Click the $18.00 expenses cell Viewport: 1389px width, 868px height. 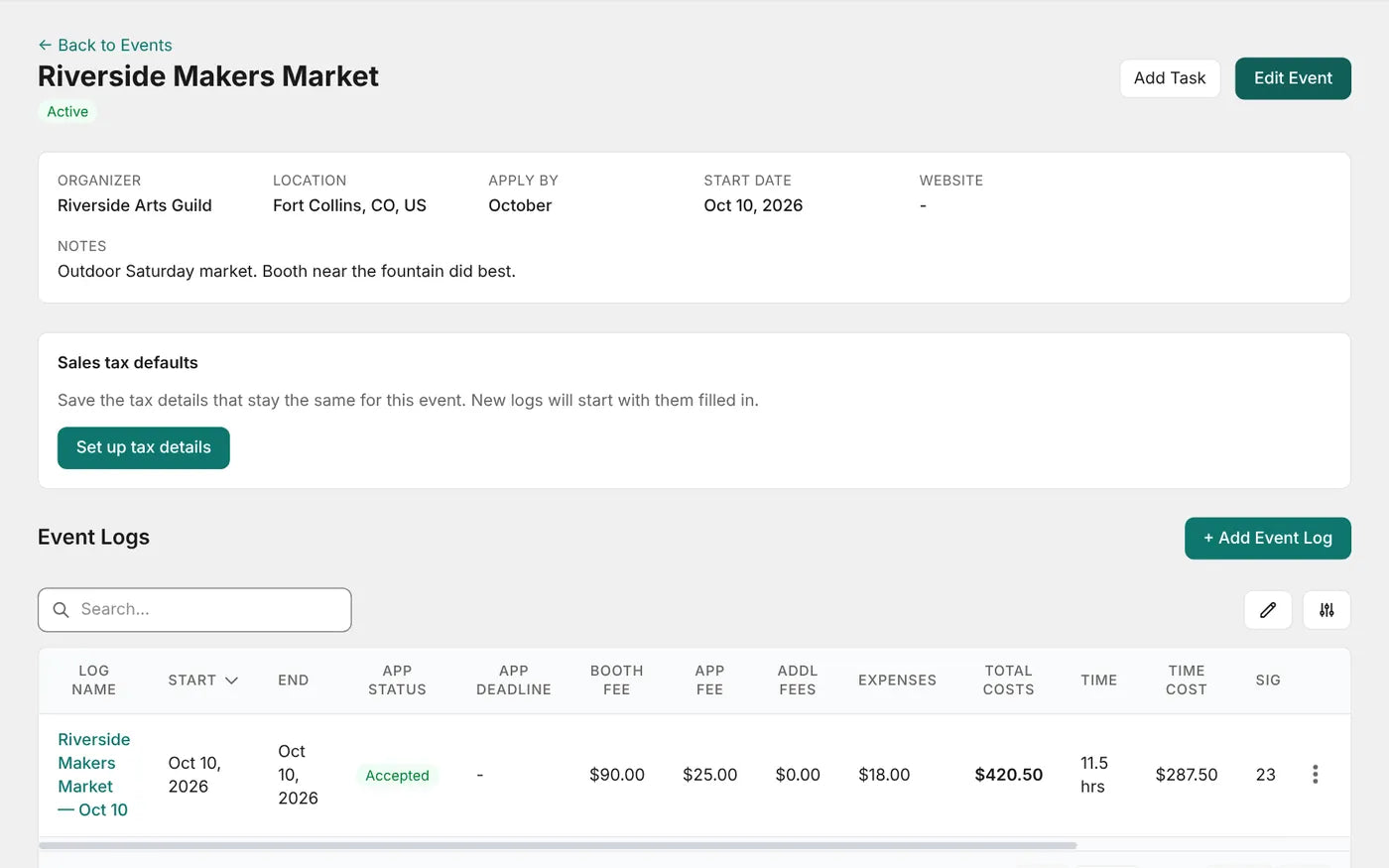pyautogui.click(x=884, y=775)
